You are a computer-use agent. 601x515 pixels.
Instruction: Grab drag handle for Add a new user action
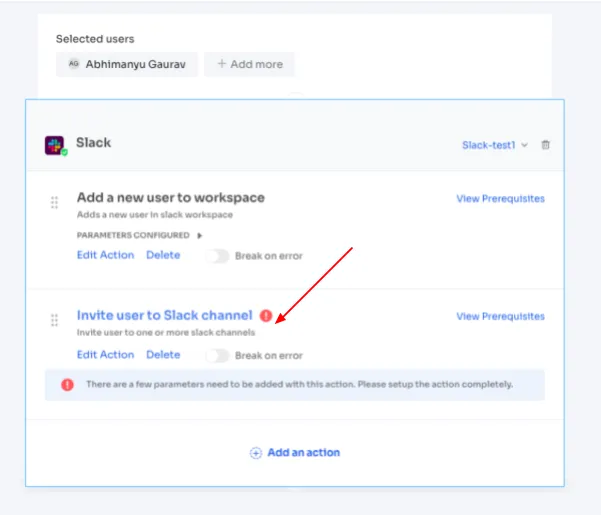tap(54, 202)
